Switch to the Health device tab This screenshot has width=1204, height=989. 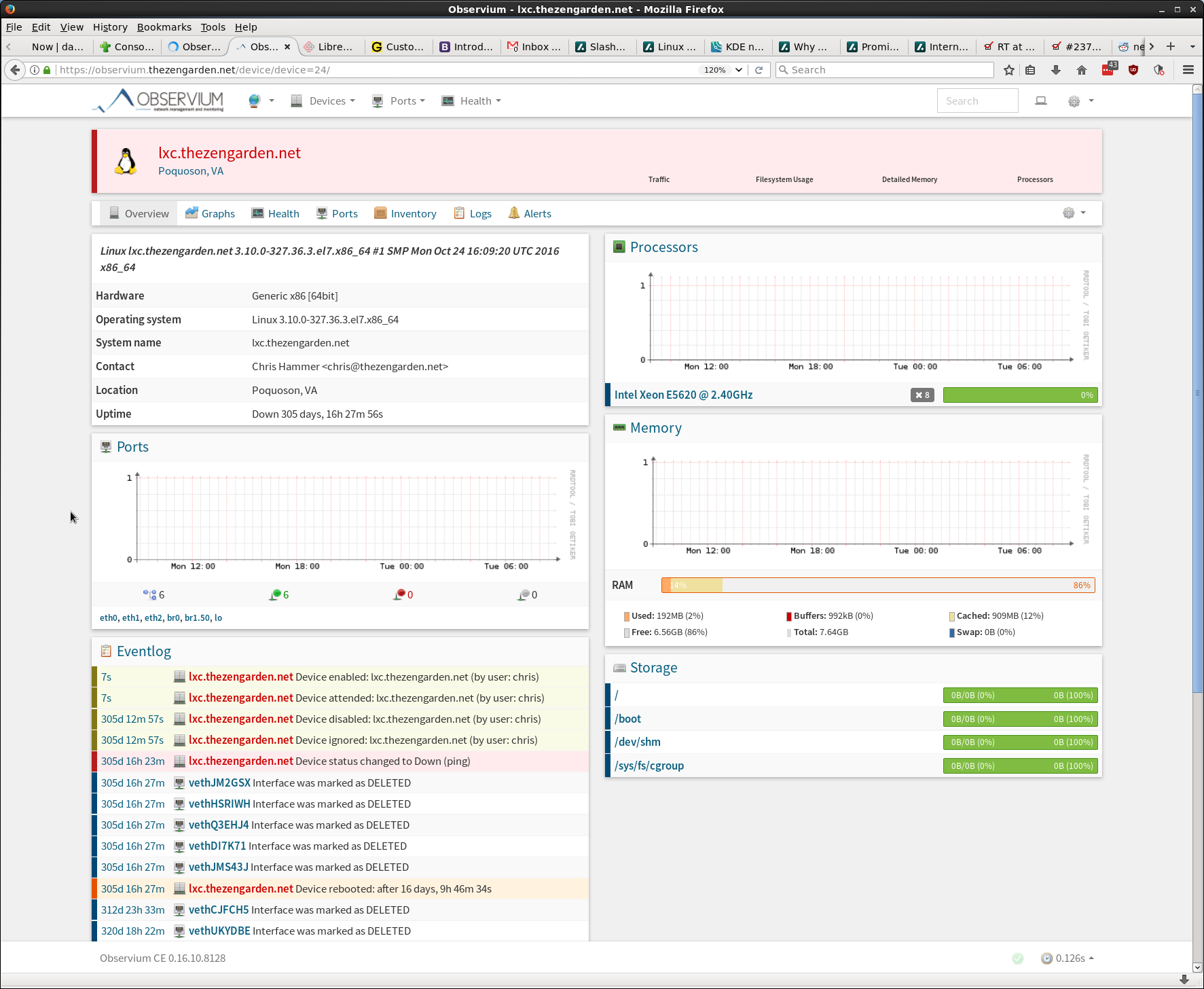[x=275, y=213]
